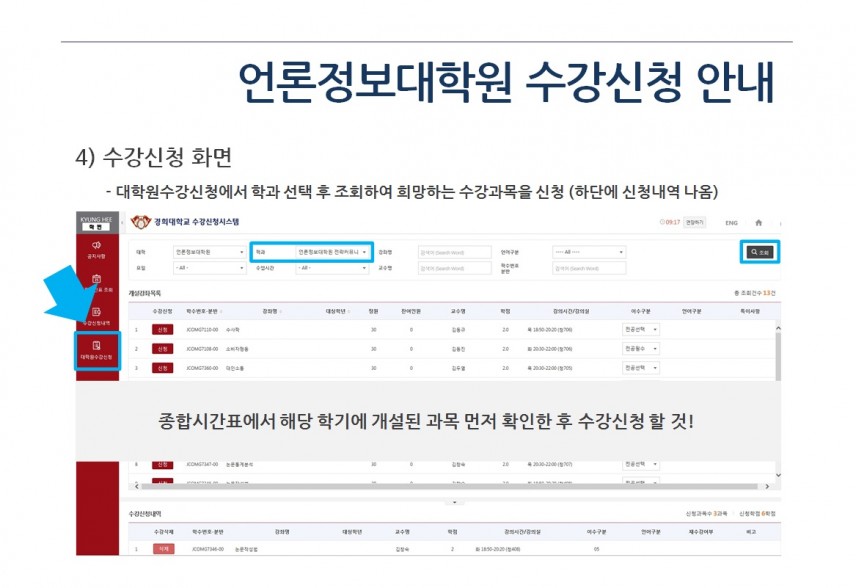The width and height of the screenshot is (856, 588).
Task: Select the 대학원수강신청 sidebar icon
Action: (97, 350)
